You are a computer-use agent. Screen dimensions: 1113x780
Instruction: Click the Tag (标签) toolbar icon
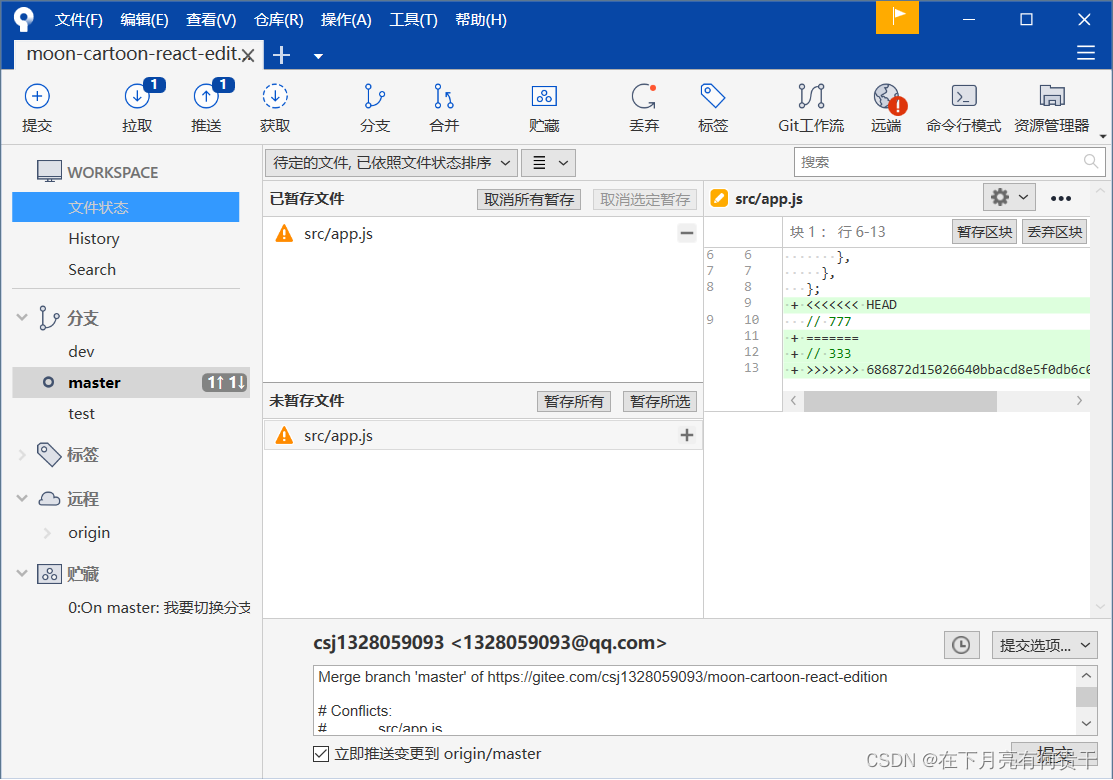pyautogui.click(x=713, y=108)
